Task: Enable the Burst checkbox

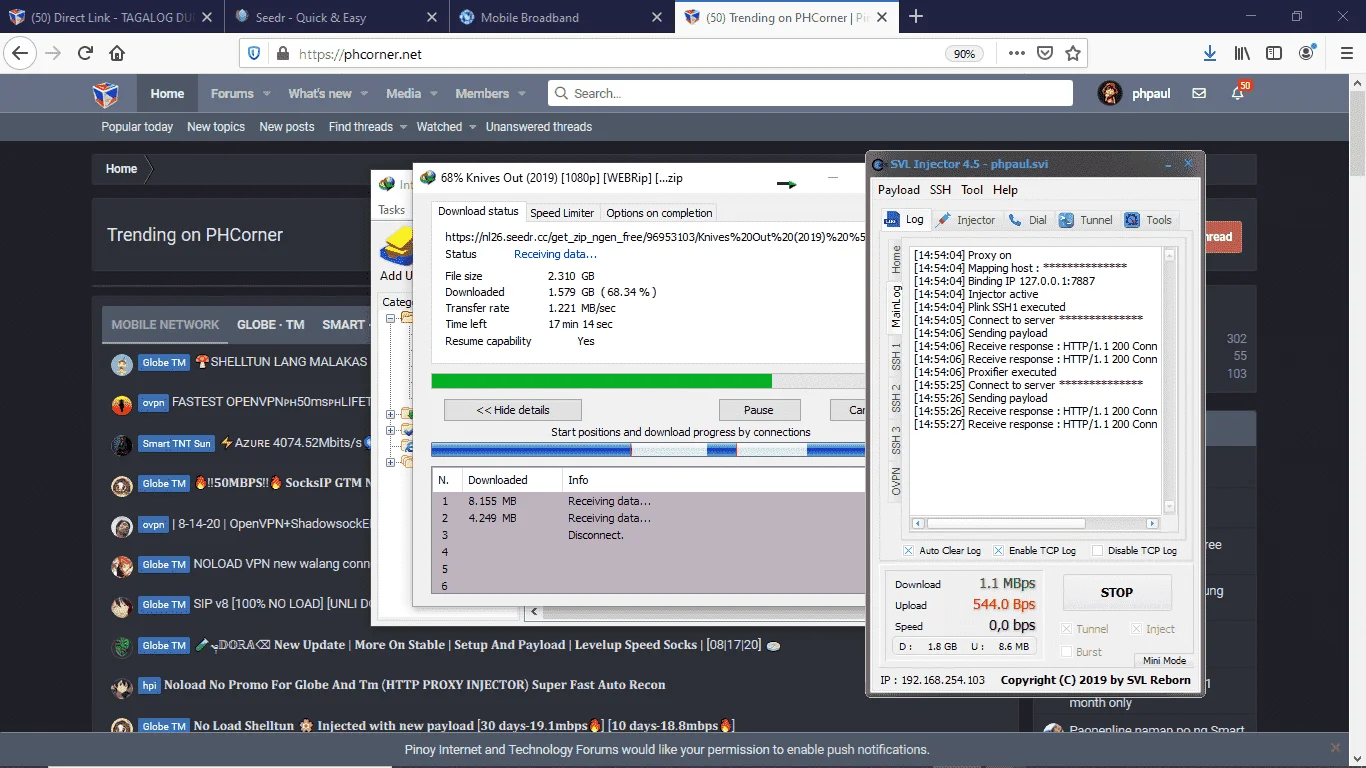Action: coord(1067,652)
